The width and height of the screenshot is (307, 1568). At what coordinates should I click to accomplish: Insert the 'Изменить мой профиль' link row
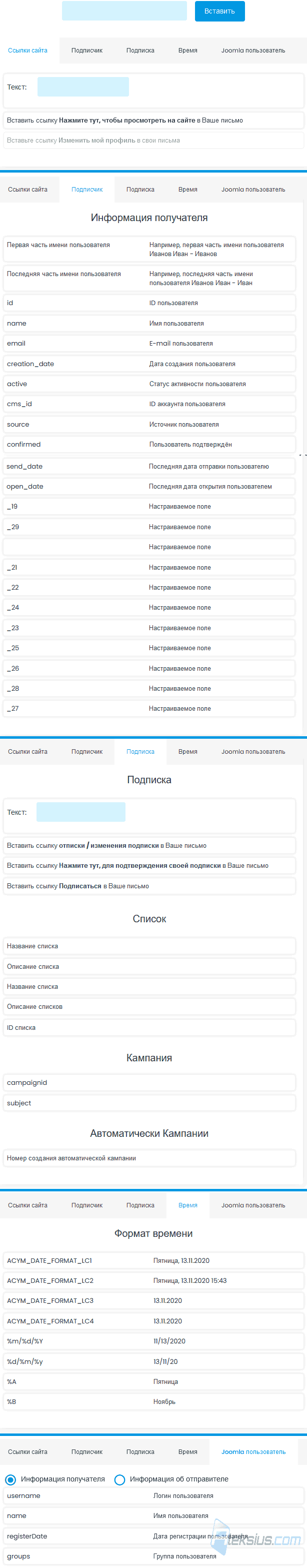[153, 141]
